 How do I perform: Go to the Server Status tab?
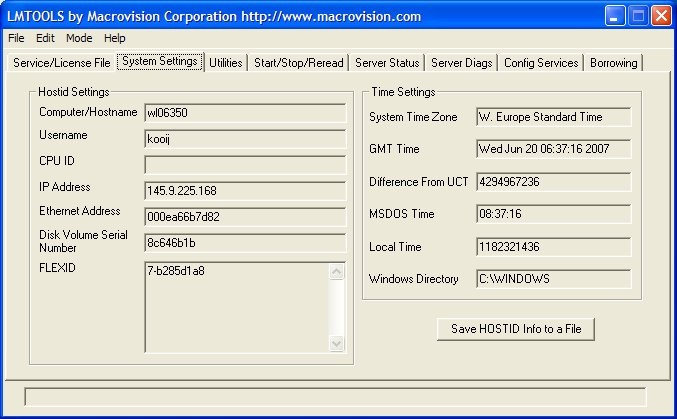(x=387, y=63)
